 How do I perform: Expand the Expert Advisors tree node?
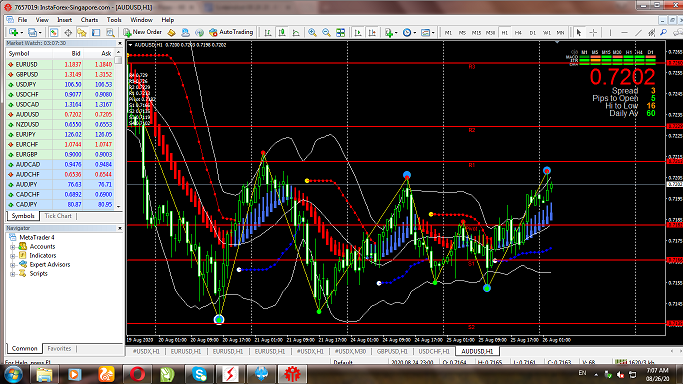pos(13,265)
